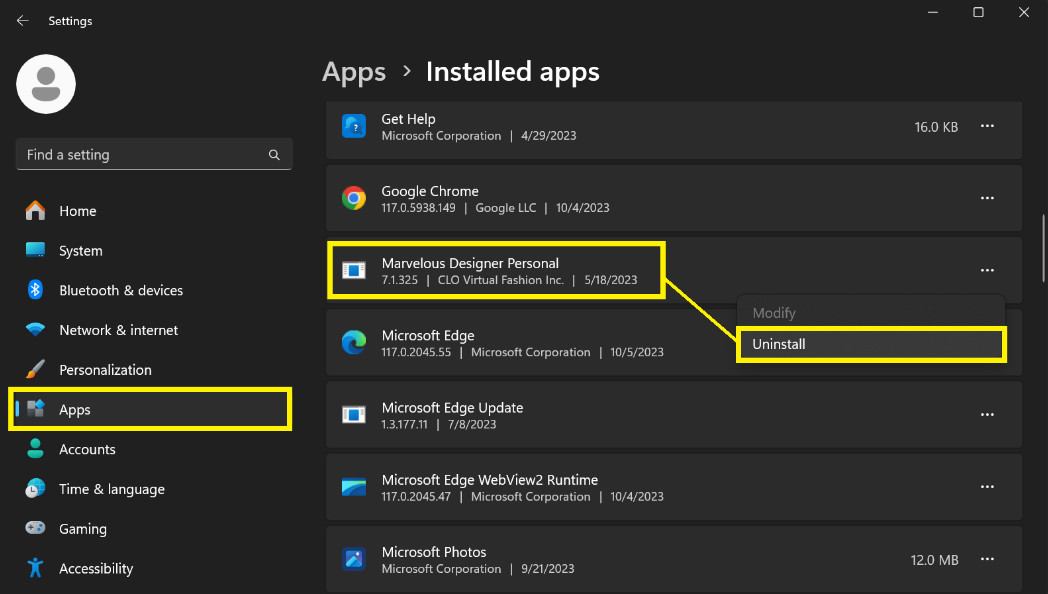
Task: Select Modify in the context menu
Action: (871, 313)
